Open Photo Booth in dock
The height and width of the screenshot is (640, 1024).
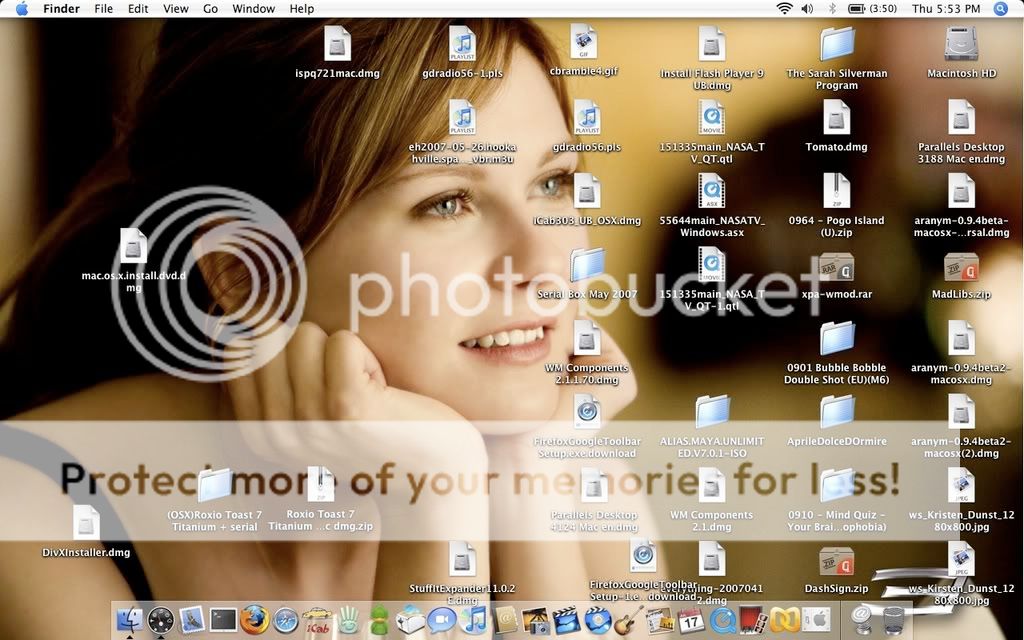(752, 619)
